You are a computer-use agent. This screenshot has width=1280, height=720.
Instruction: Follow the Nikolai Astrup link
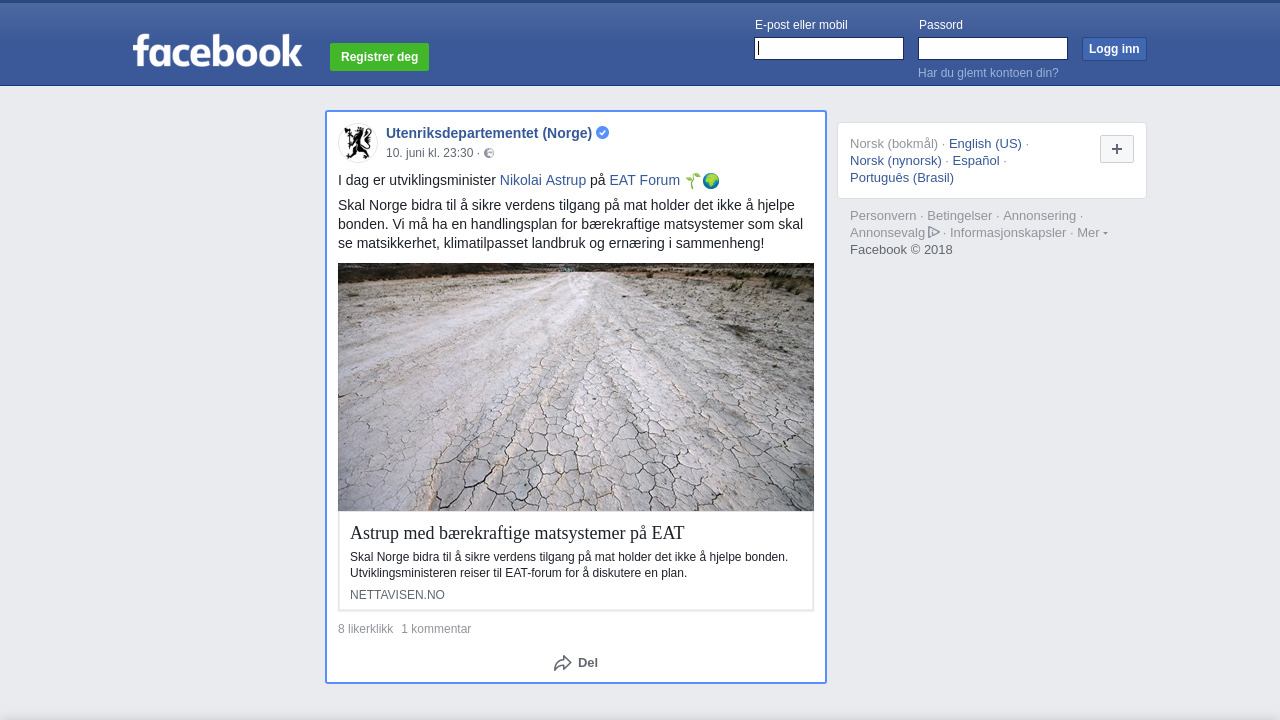(543, 181)
